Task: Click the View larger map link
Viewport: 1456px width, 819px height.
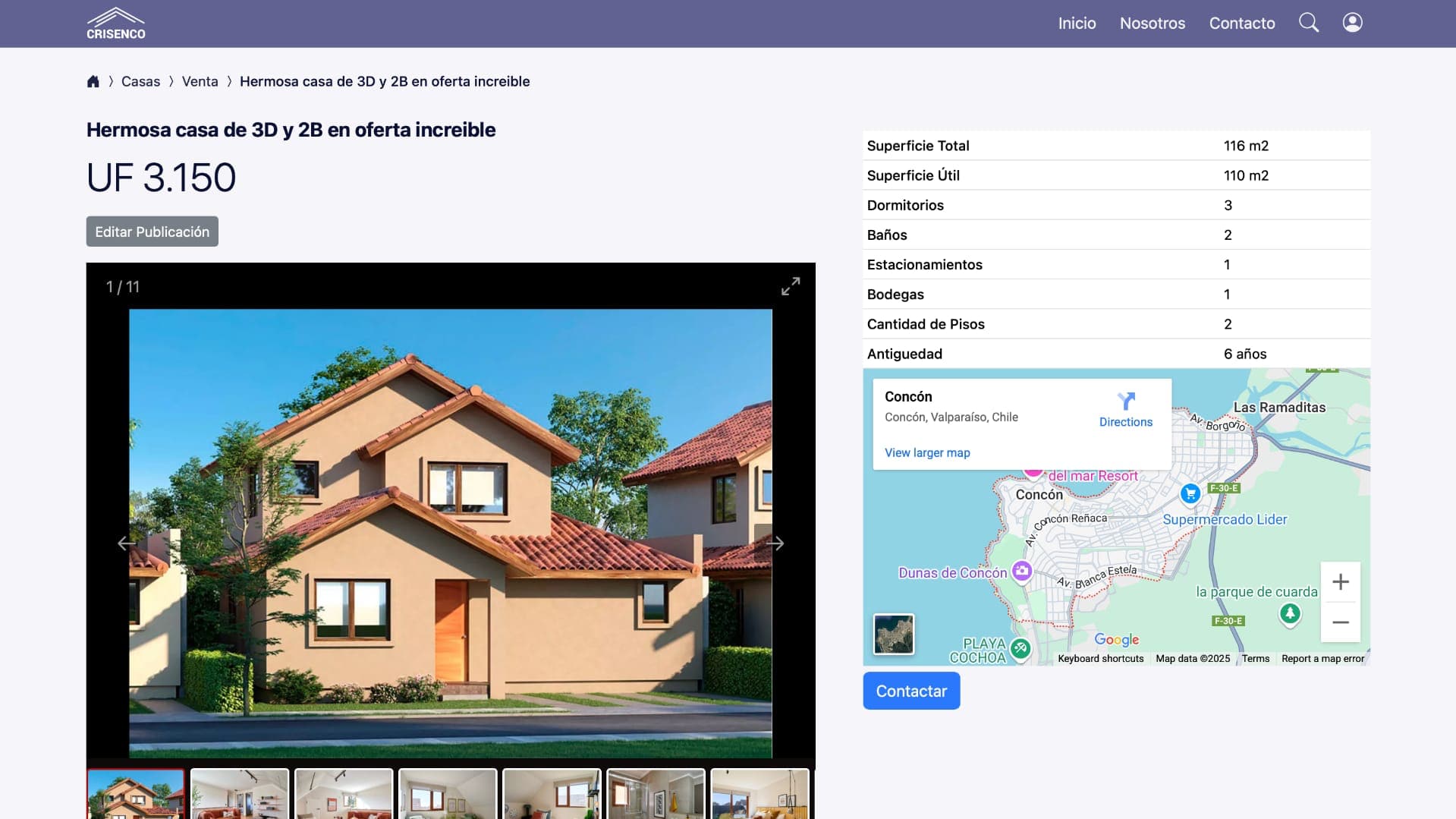Action: pyautogui.click(x=926, y=453)
